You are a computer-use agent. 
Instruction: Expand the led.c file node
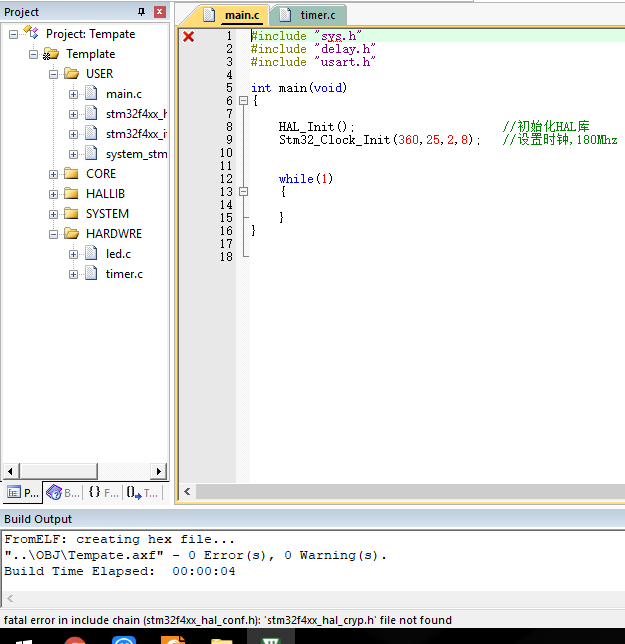74,254
